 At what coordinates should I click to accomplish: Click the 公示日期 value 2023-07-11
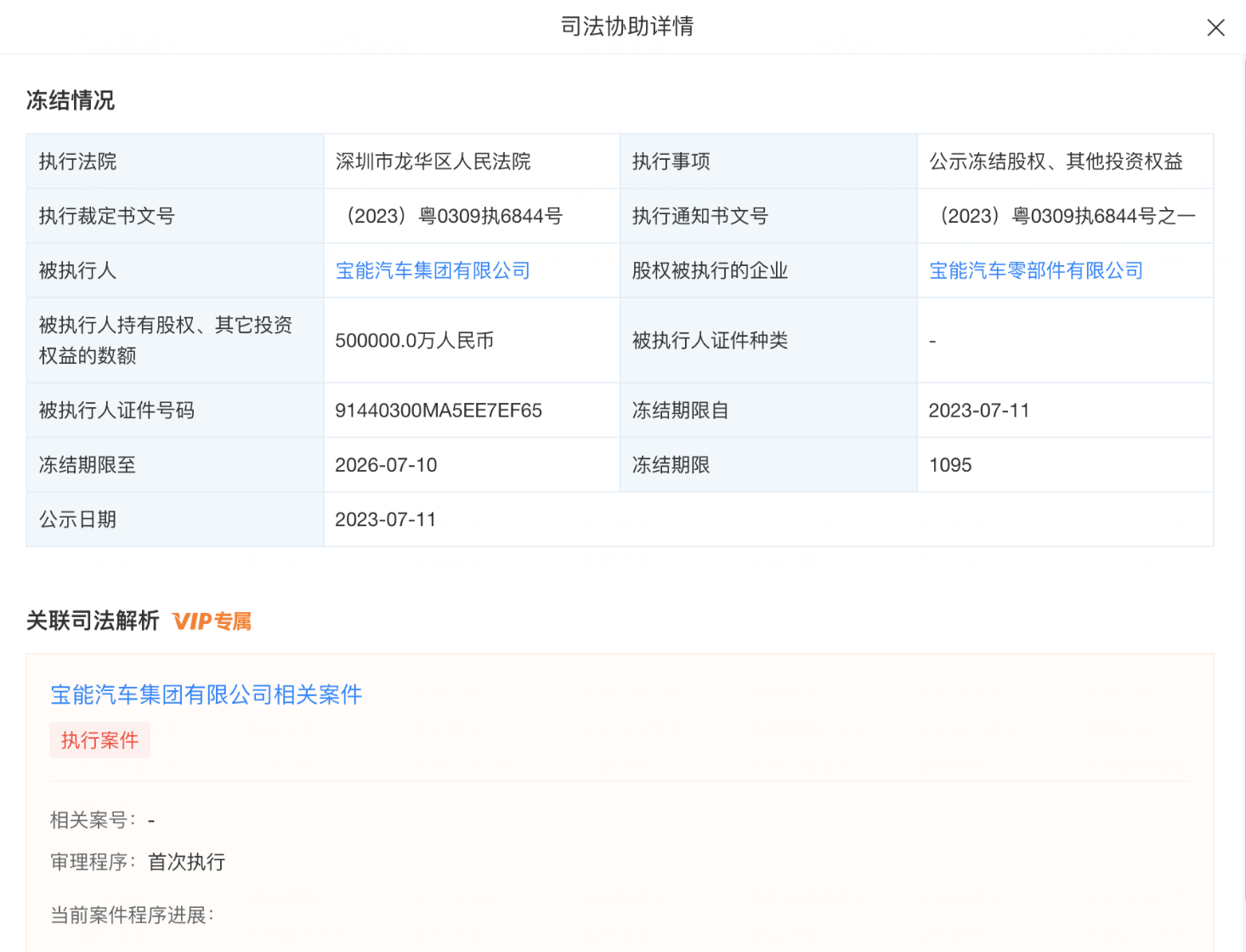386,519
